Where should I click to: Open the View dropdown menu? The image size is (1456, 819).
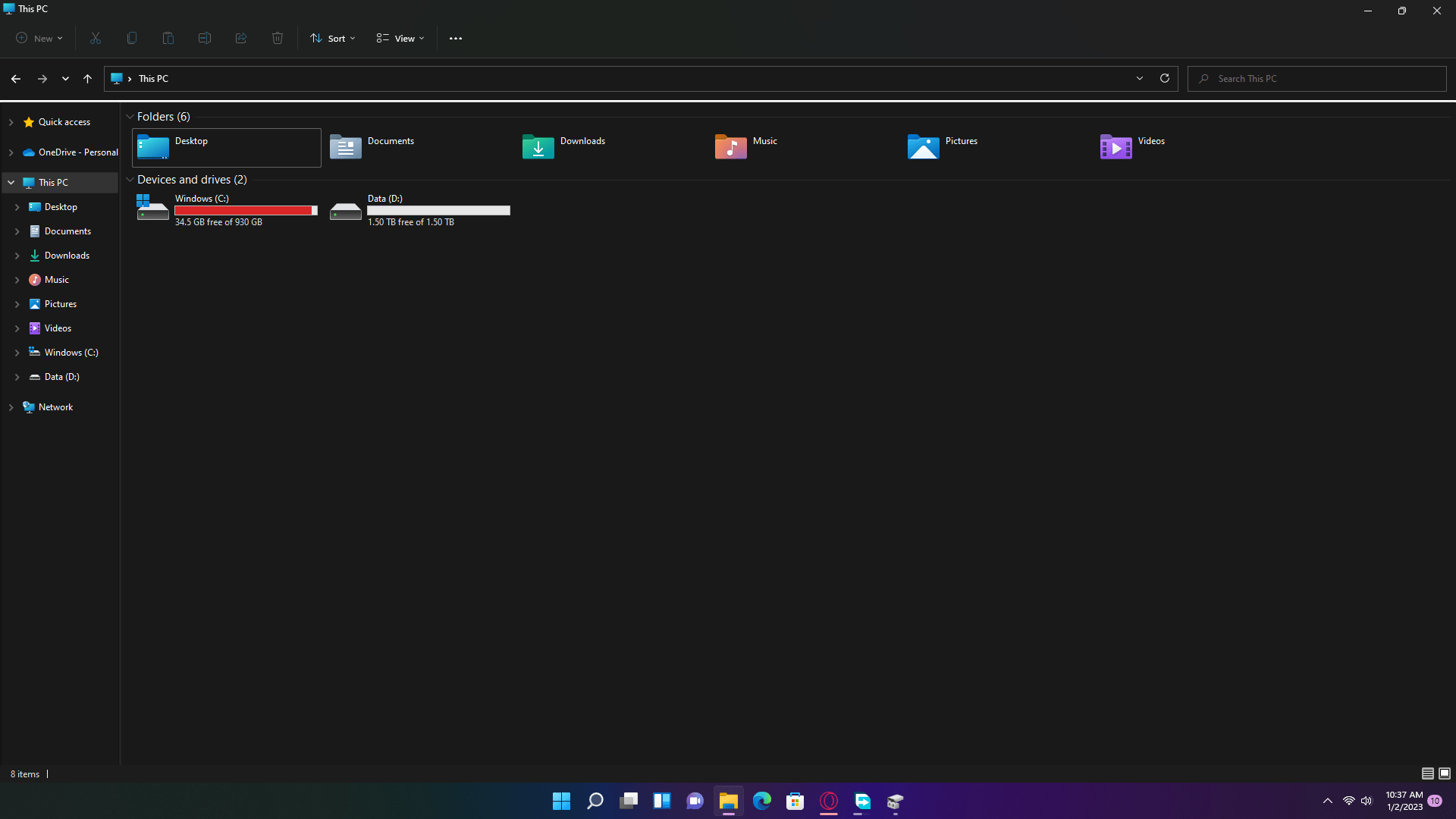point(400,38)
